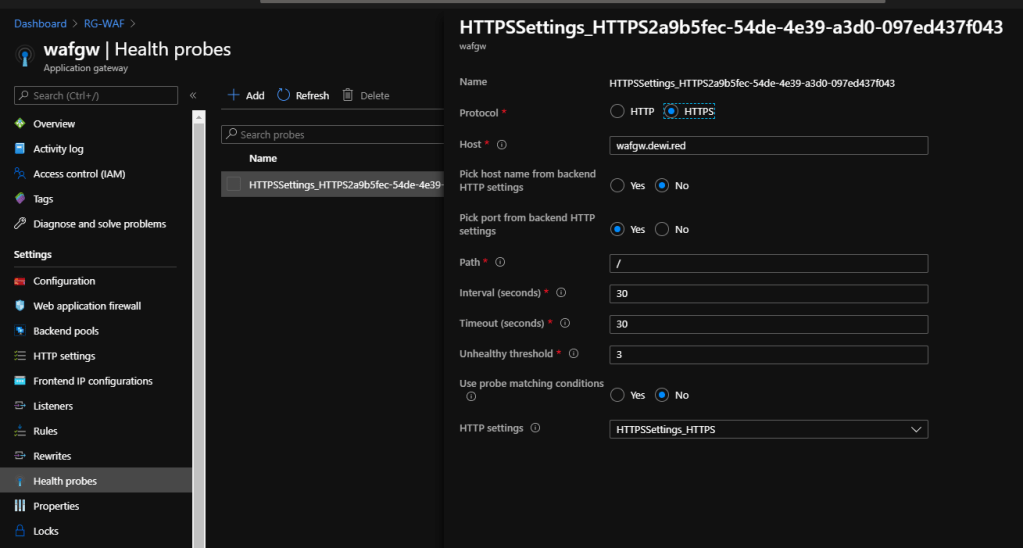1023x548 pixels.
Task: Collapse the sidebar using the double-chevron
Action: tap(193, 95)
